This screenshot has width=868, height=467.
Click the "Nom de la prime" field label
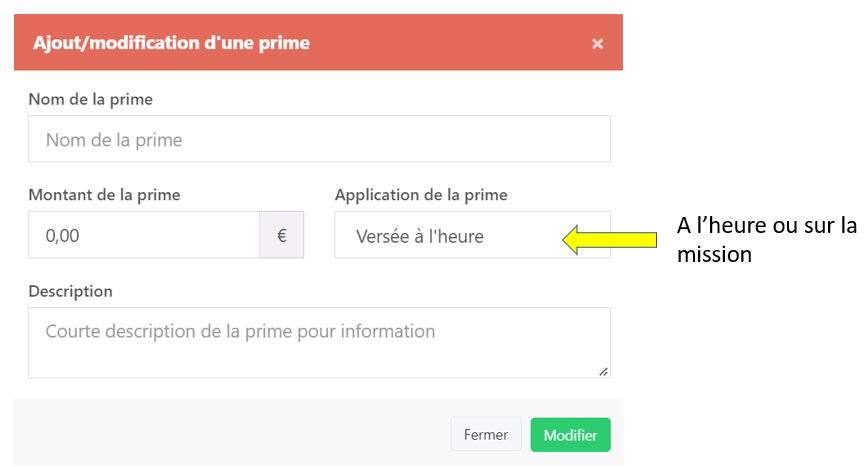(x=91, y=99)
